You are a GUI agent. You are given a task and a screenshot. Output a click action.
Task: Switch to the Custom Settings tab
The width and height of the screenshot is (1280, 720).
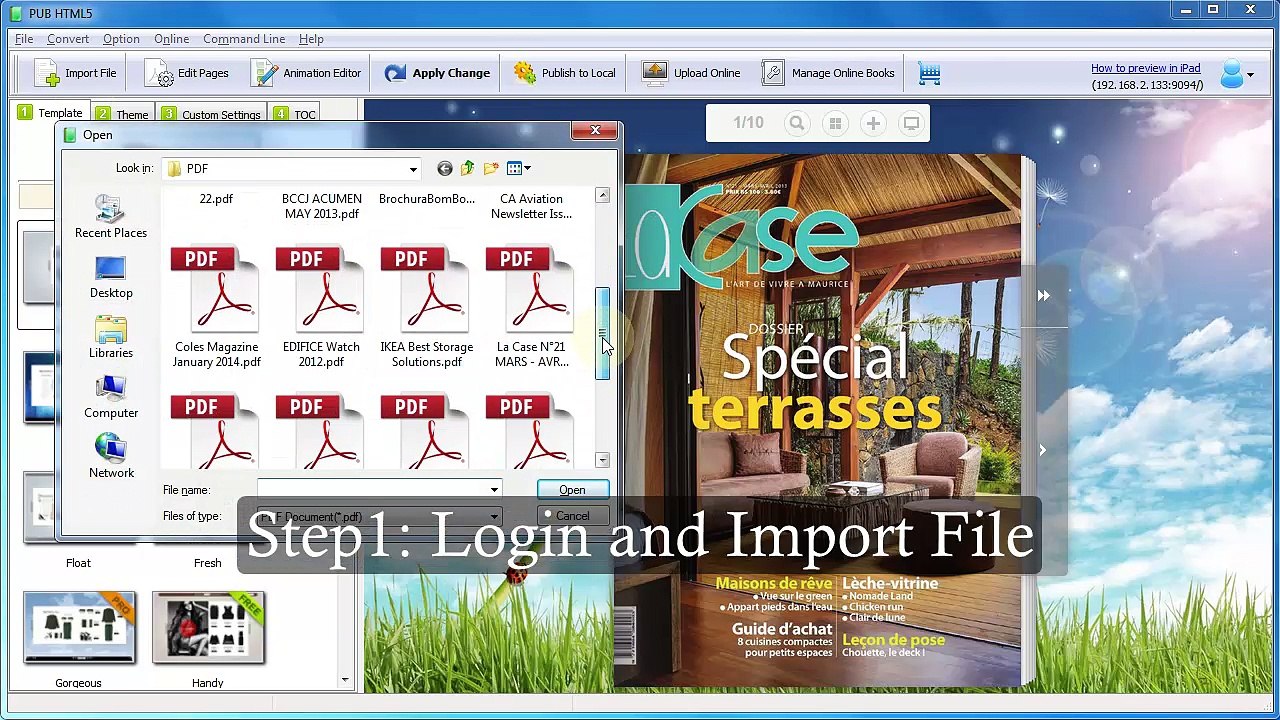(x=211, y=115)
